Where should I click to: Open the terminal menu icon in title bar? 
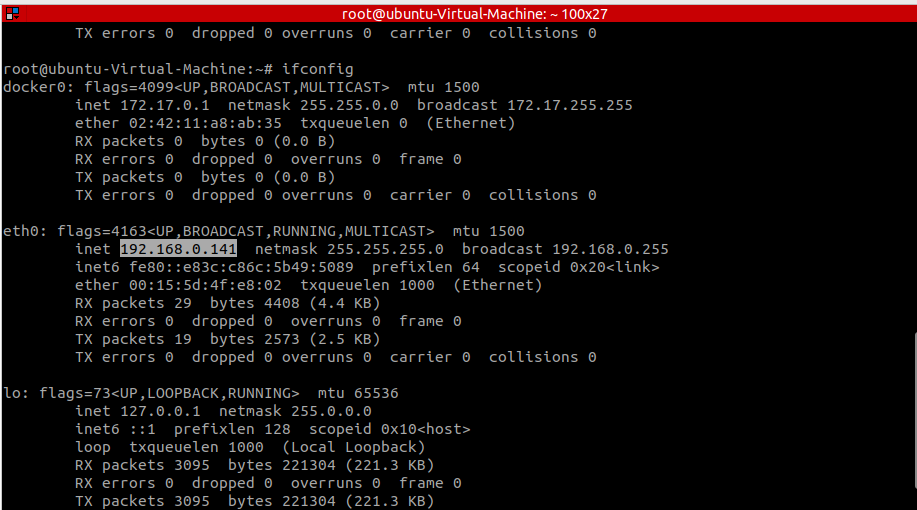[x=12, y=13]
